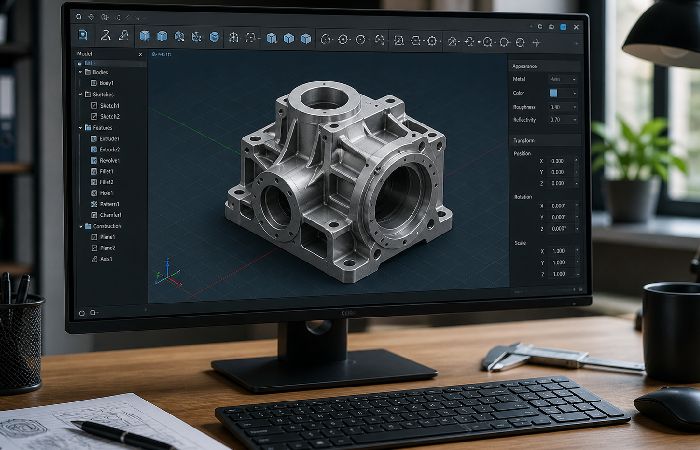Click the Extrude2 feature icon
Image resolution: width=700 pixels, height=450 pixels.
point(94,150)
